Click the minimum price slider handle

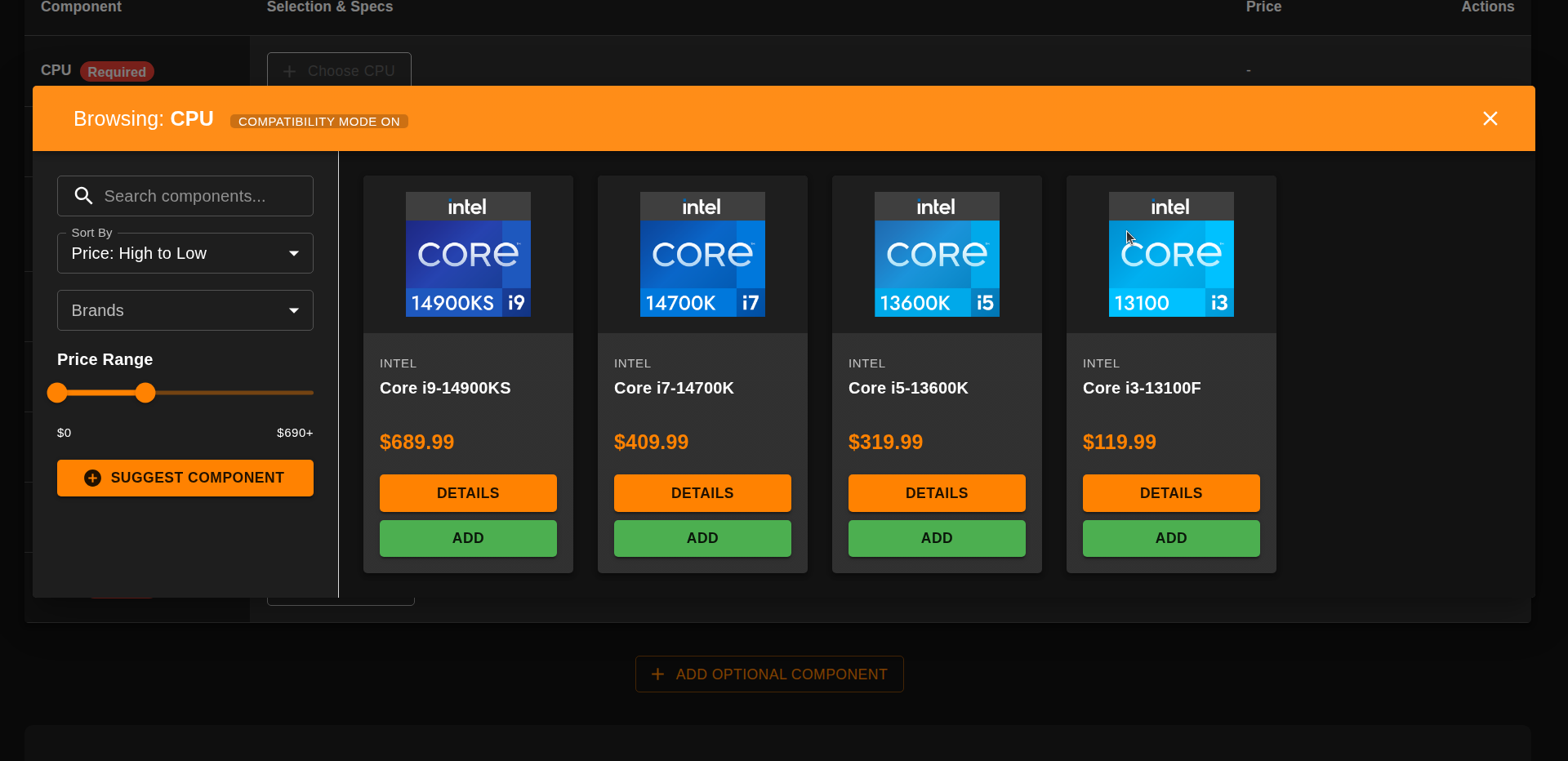pos(57,393)
